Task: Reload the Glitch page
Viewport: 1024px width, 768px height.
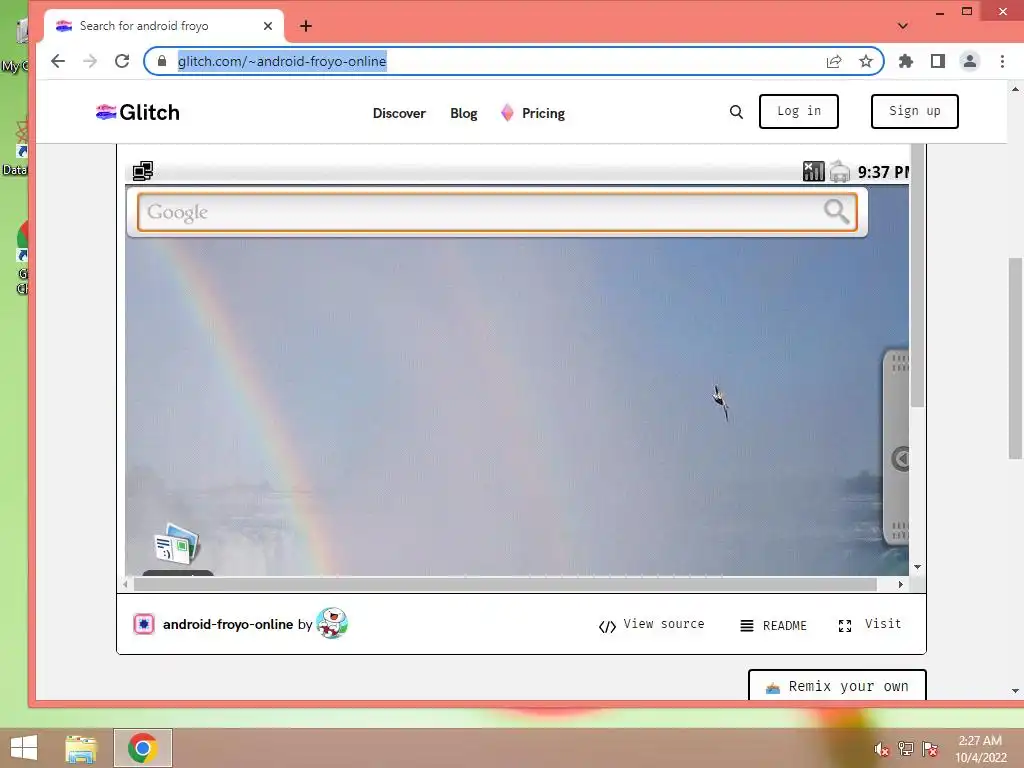Action: [x=122, y=61]
